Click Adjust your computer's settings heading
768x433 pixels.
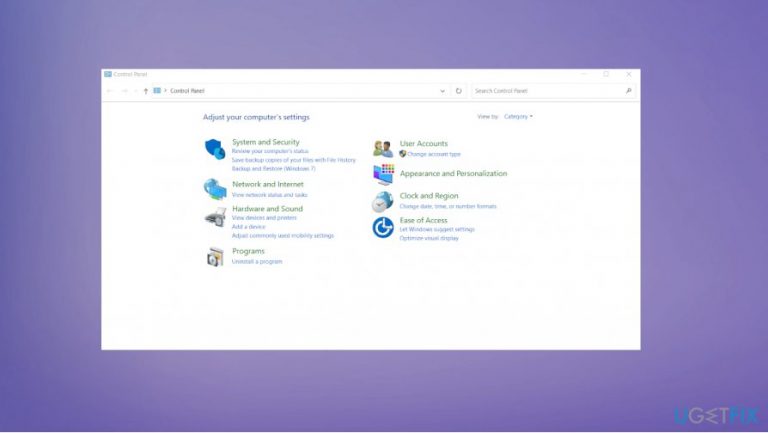pos(256,117)
